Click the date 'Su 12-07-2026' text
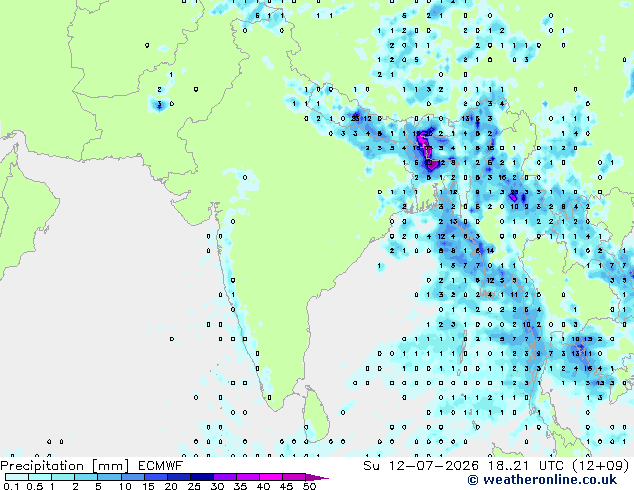The image size is (634, 490). coord(421,466)
